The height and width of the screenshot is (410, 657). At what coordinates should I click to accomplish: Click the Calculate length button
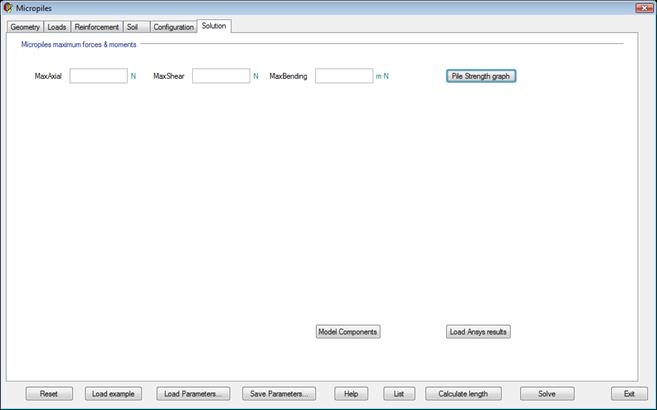point(463,394)
